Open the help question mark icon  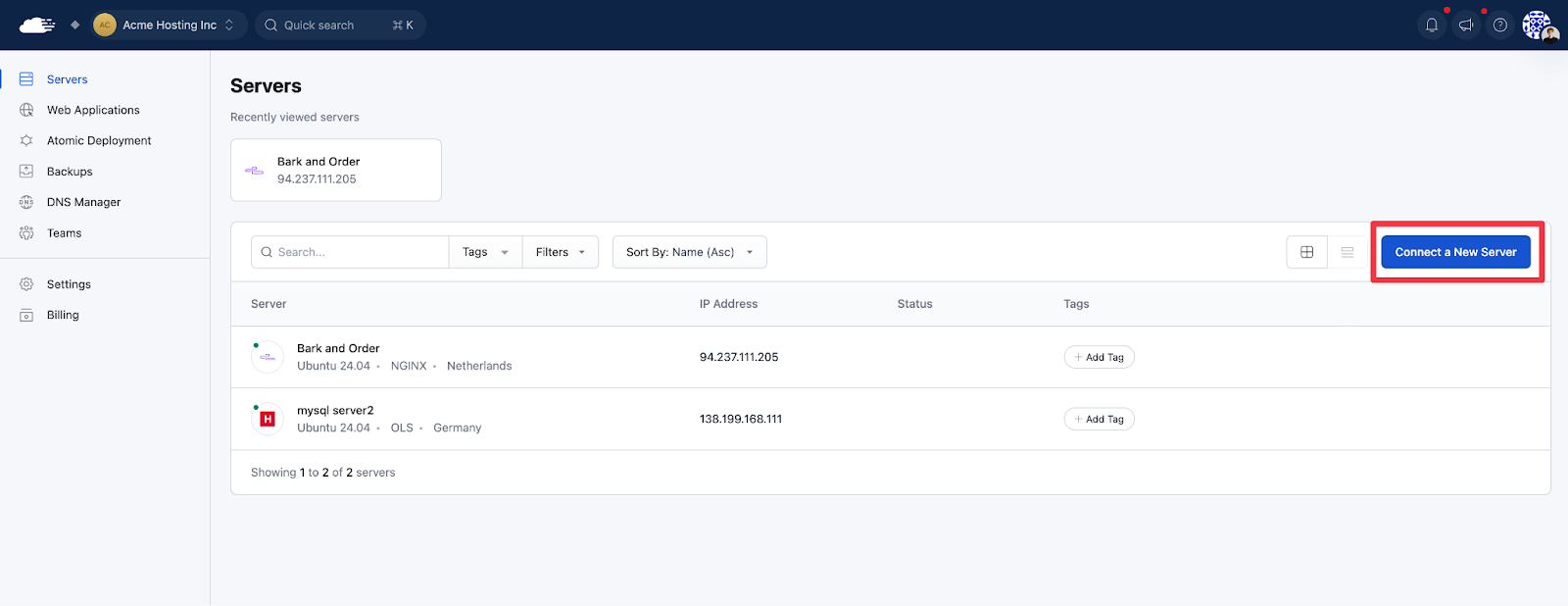click(1500, 25)
